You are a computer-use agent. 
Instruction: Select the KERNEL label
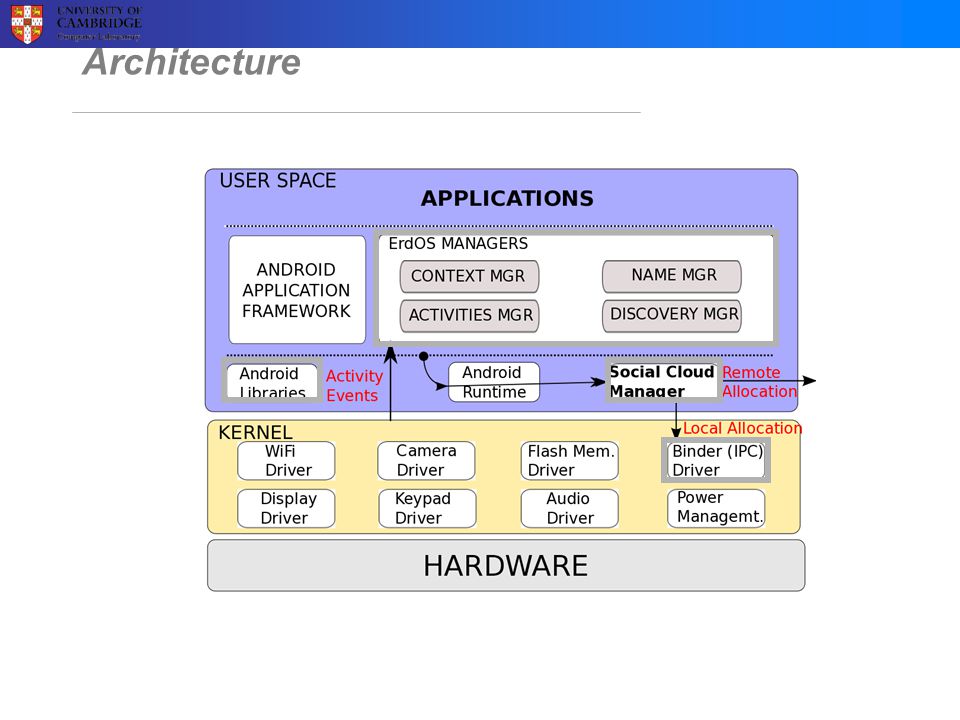tap(255, 432)
